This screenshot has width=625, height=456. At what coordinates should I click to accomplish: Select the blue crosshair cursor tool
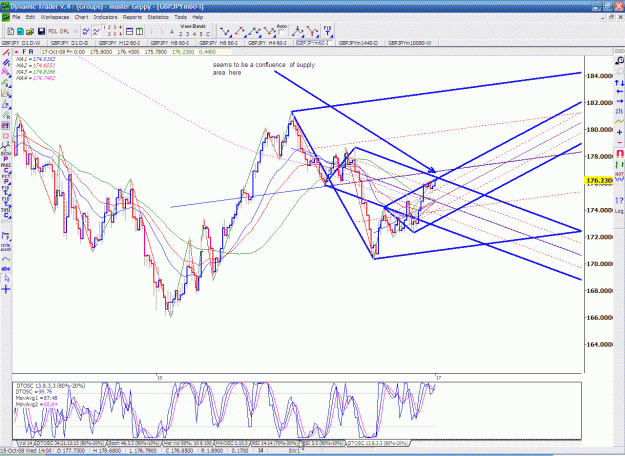tap(6, 289)
